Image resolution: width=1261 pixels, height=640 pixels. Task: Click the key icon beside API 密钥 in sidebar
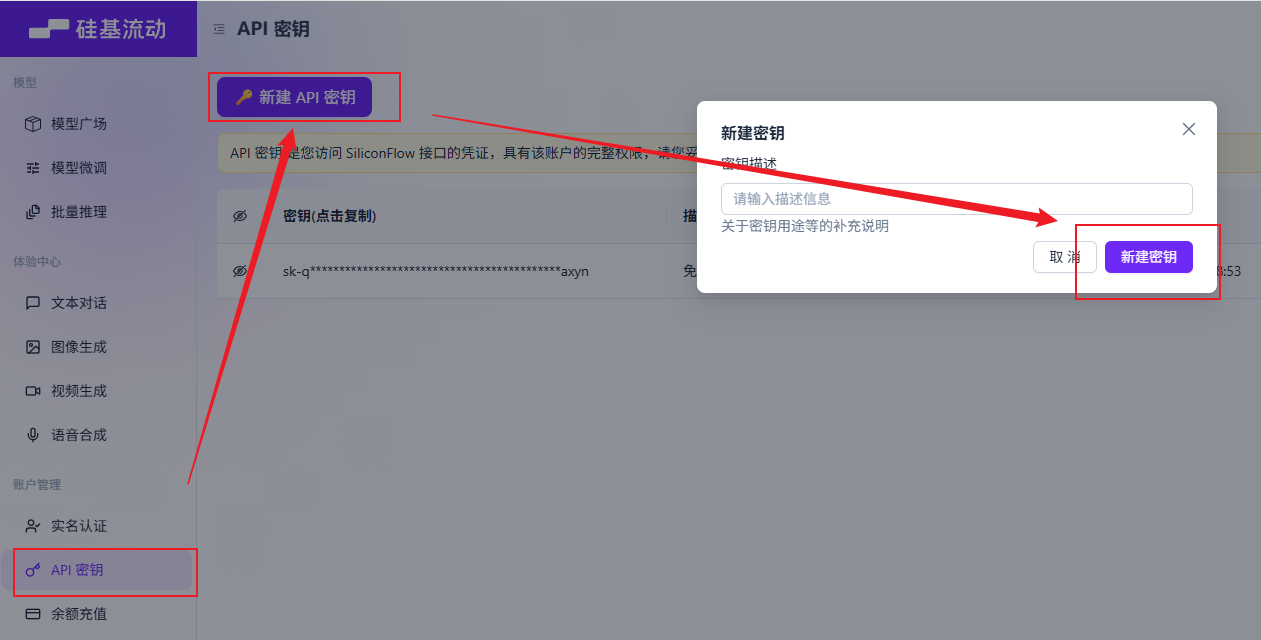(33, 570)
